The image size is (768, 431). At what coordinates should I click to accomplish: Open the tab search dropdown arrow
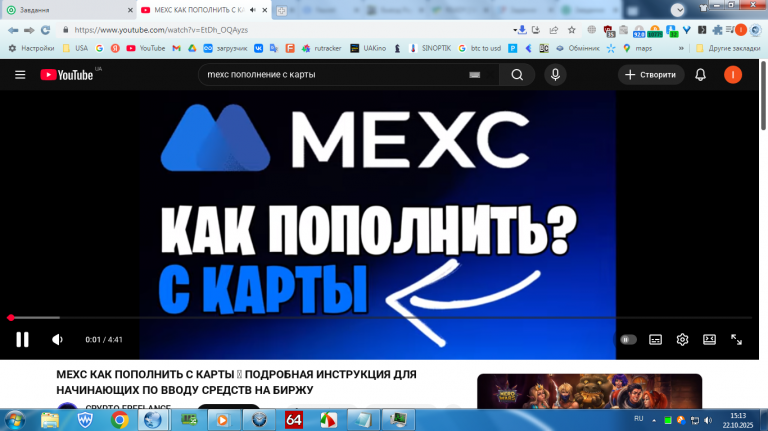(x=677, y=9)
